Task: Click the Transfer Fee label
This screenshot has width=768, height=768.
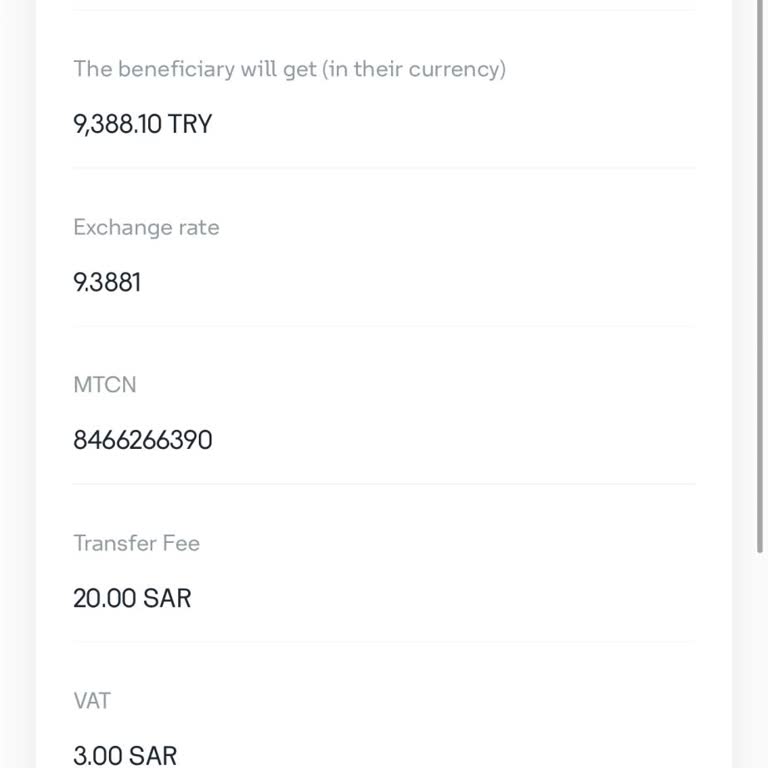Action: coord(136,543)
